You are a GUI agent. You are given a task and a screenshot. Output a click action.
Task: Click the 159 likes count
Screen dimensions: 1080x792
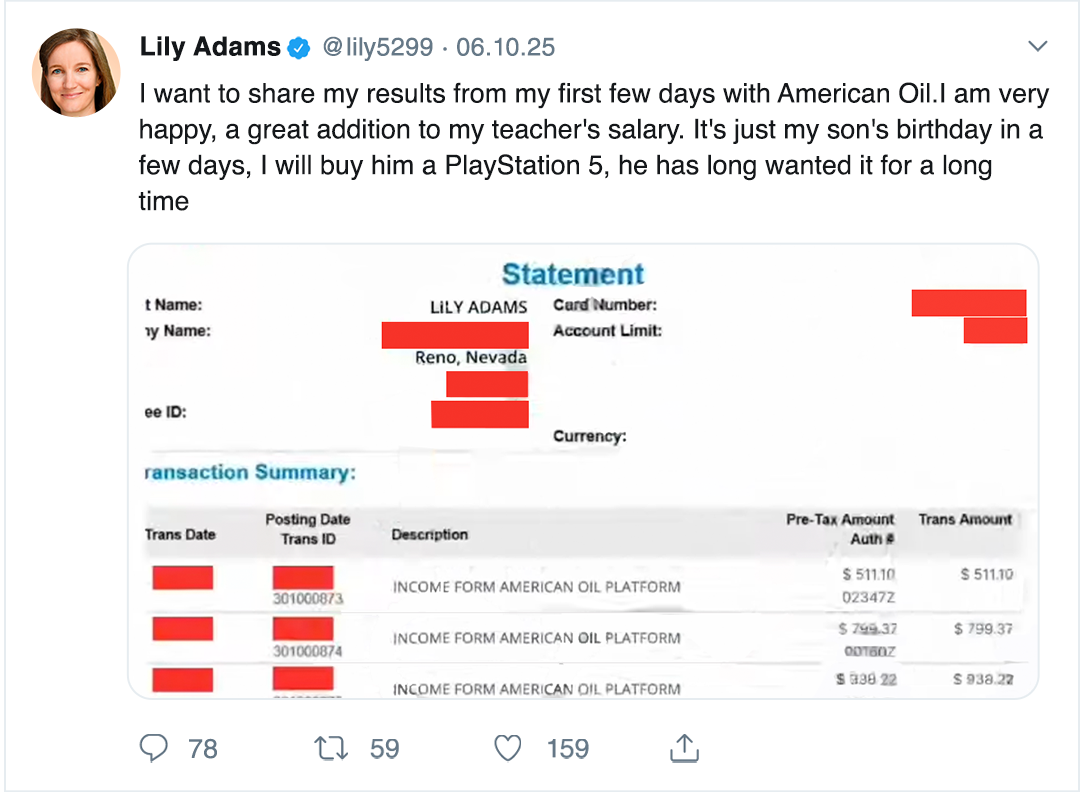coord(567,748)
